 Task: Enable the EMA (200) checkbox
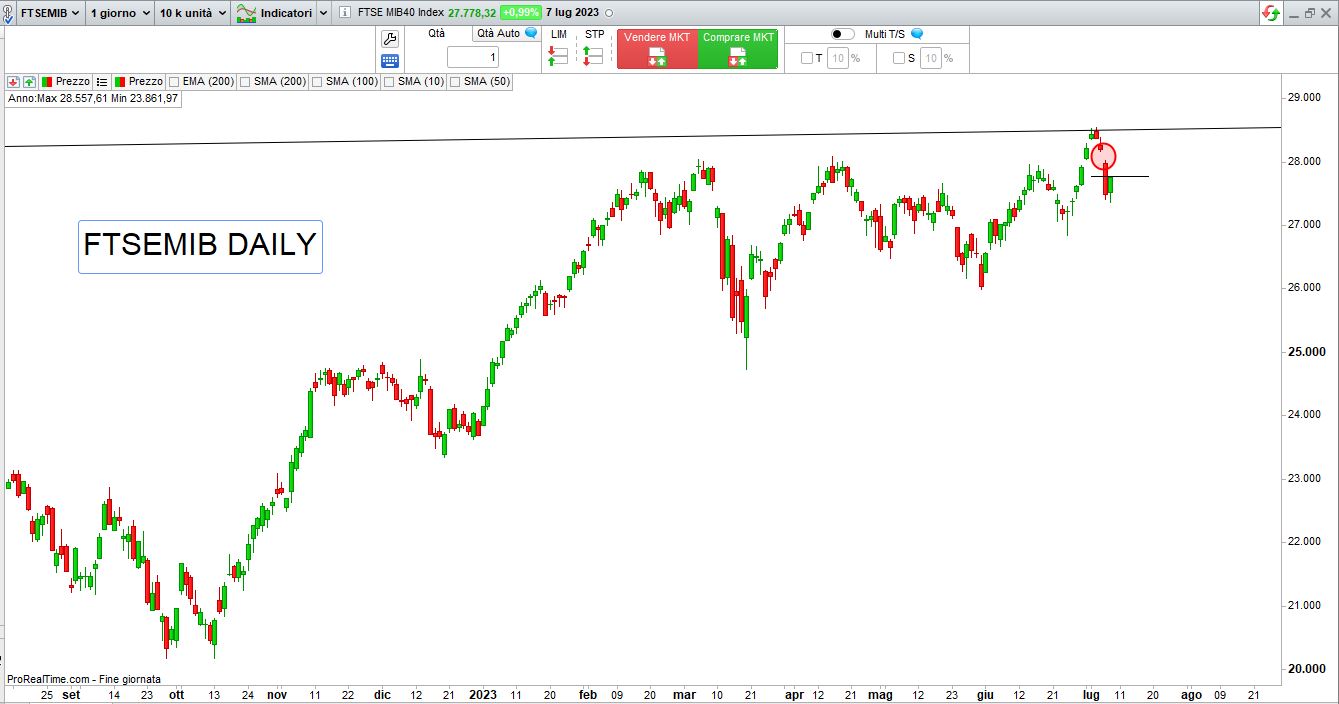coord(175,81)
